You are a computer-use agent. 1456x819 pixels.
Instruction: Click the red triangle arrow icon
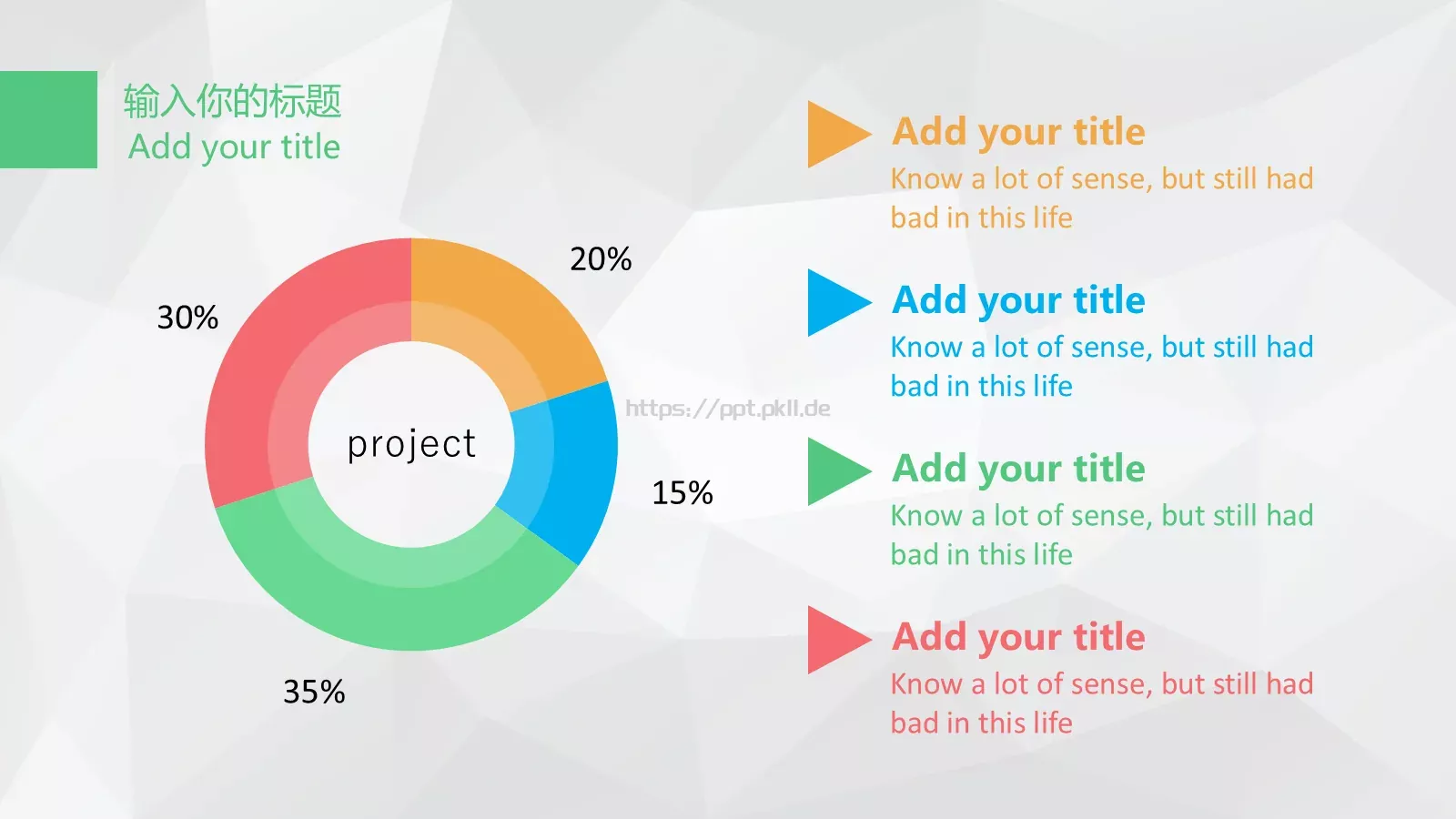[838, 640]
